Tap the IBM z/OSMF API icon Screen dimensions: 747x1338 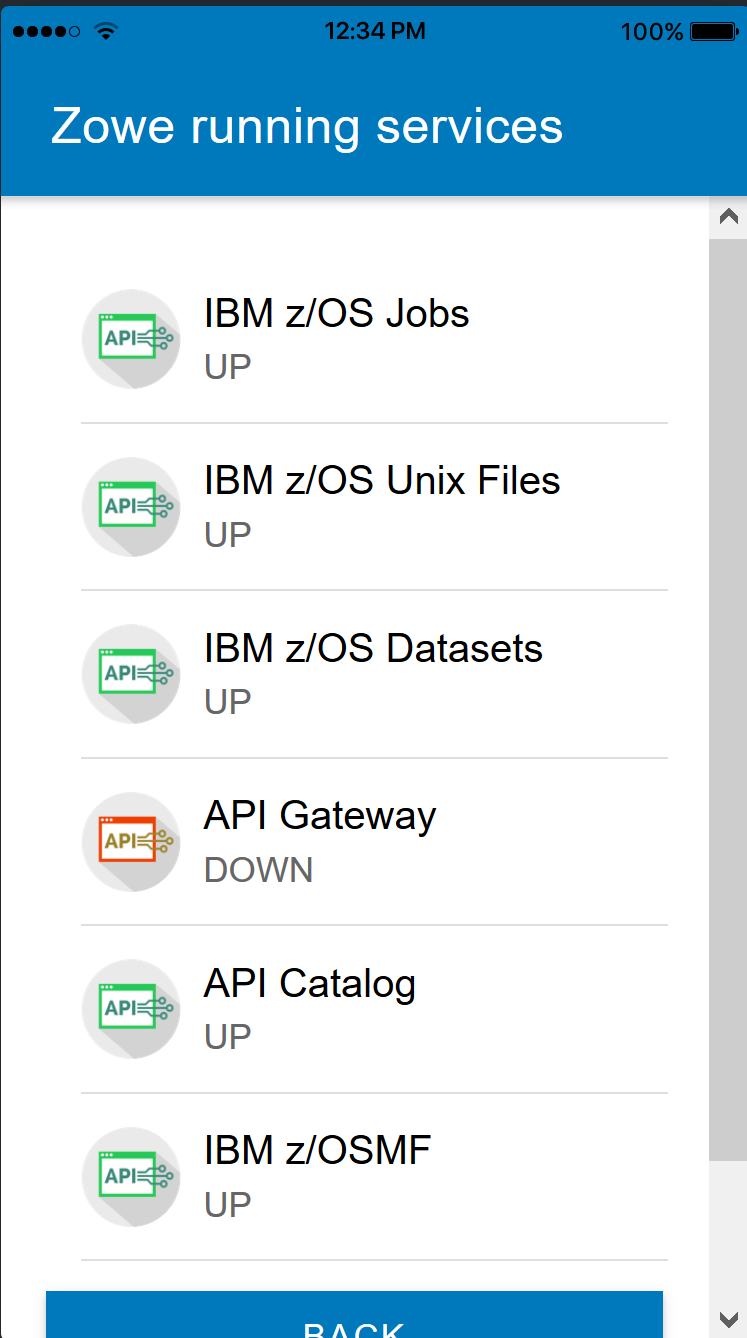coord(131,1177)
